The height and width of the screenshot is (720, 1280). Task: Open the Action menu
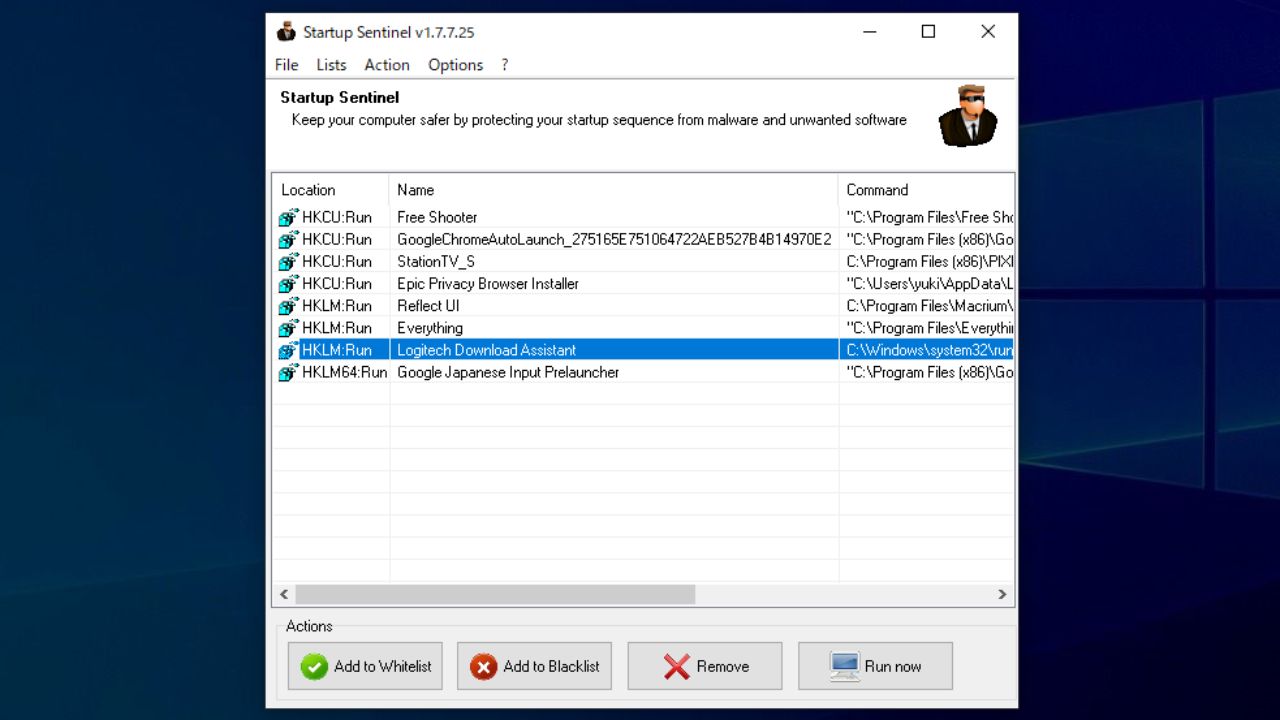[387, 65]
